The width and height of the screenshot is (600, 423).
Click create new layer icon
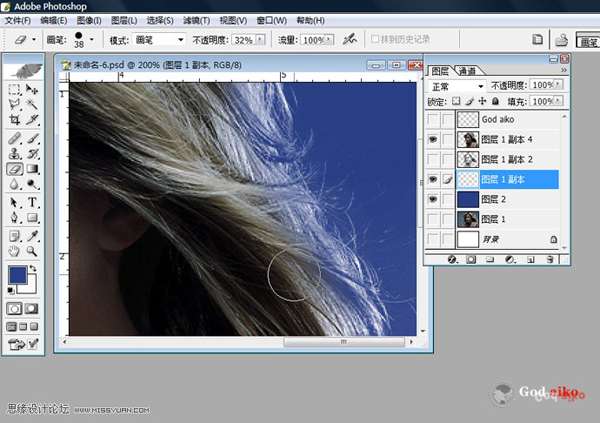[530, 259]
